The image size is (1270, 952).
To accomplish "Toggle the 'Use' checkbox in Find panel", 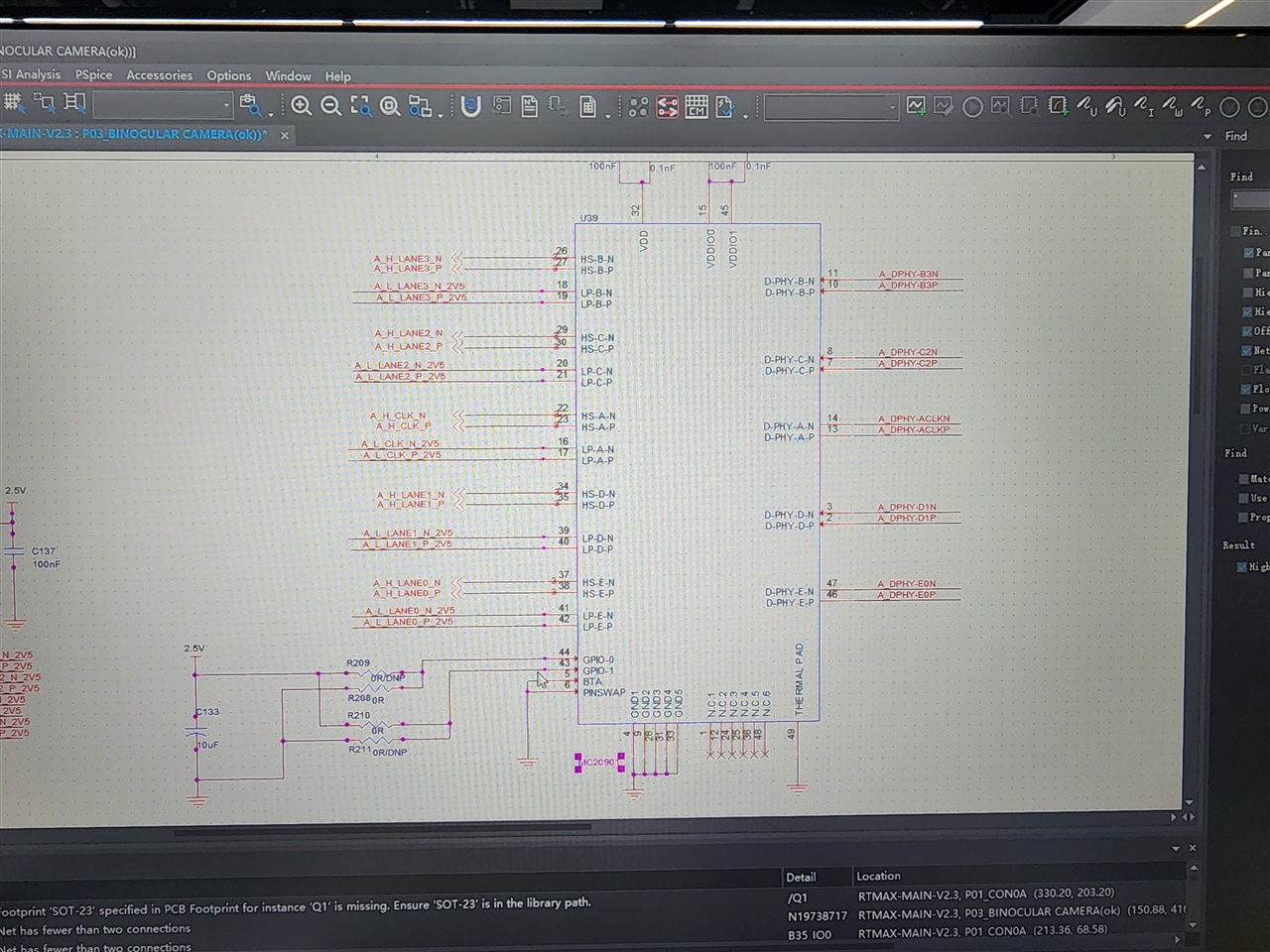I will pyautogui.click(x=1244, y=498).
